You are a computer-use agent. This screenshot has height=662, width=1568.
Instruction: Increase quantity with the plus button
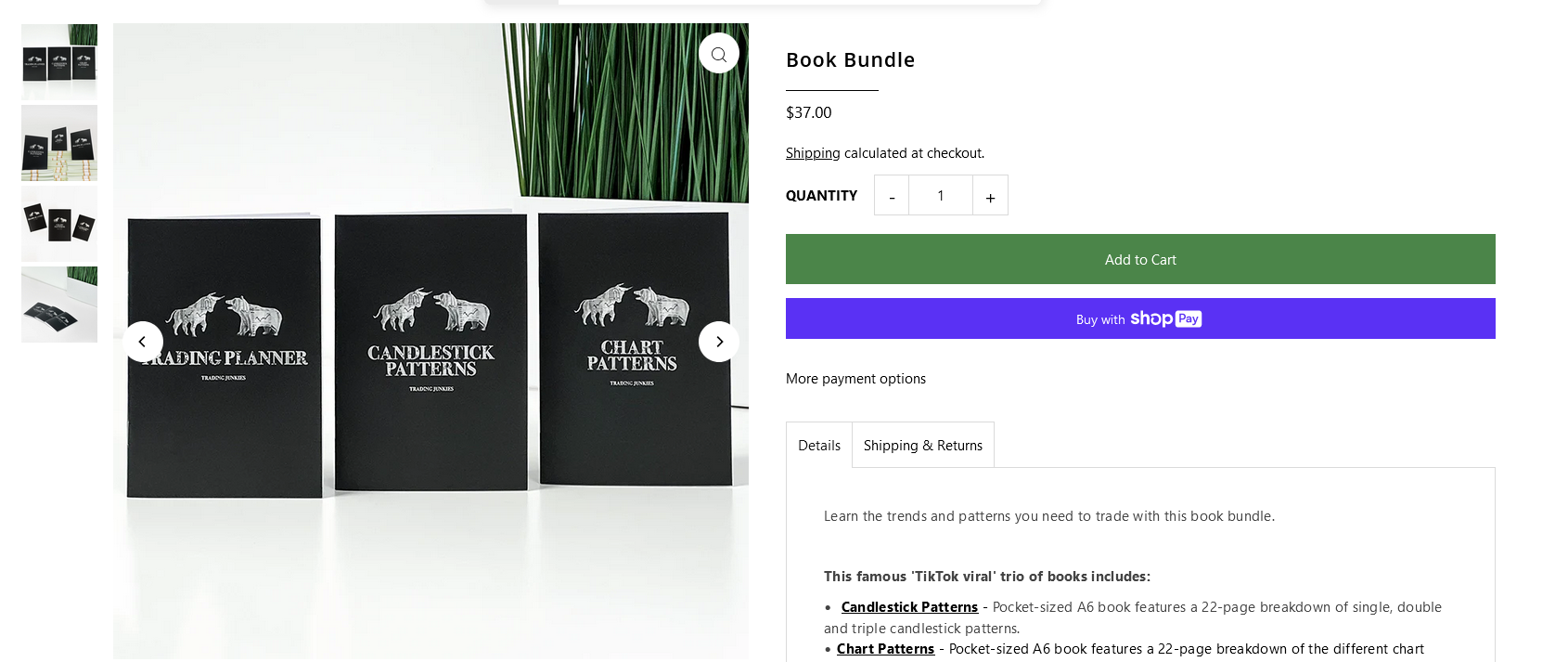(x=990, y=196)
